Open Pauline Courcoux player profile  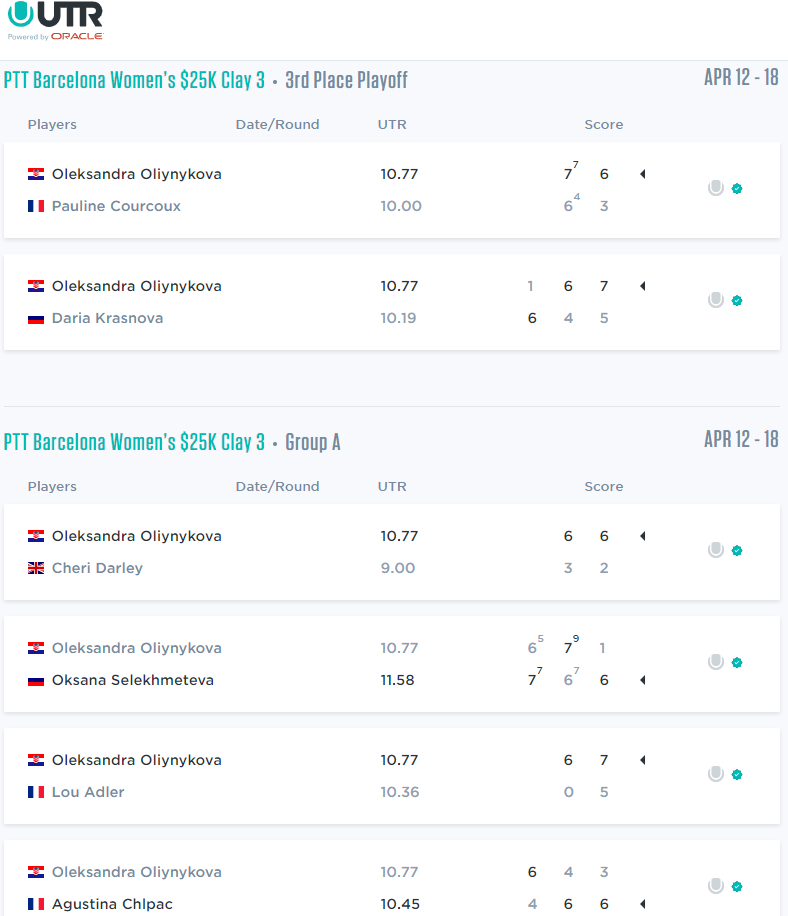[116, 206]
